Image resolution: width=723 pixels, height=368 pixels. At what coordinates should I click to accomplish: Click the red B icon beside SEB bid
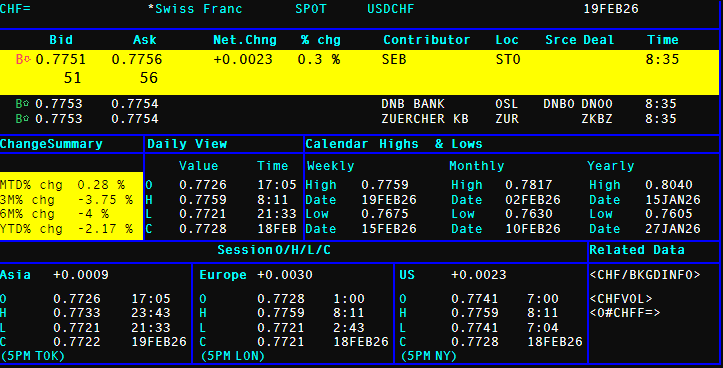pos(23,59)
